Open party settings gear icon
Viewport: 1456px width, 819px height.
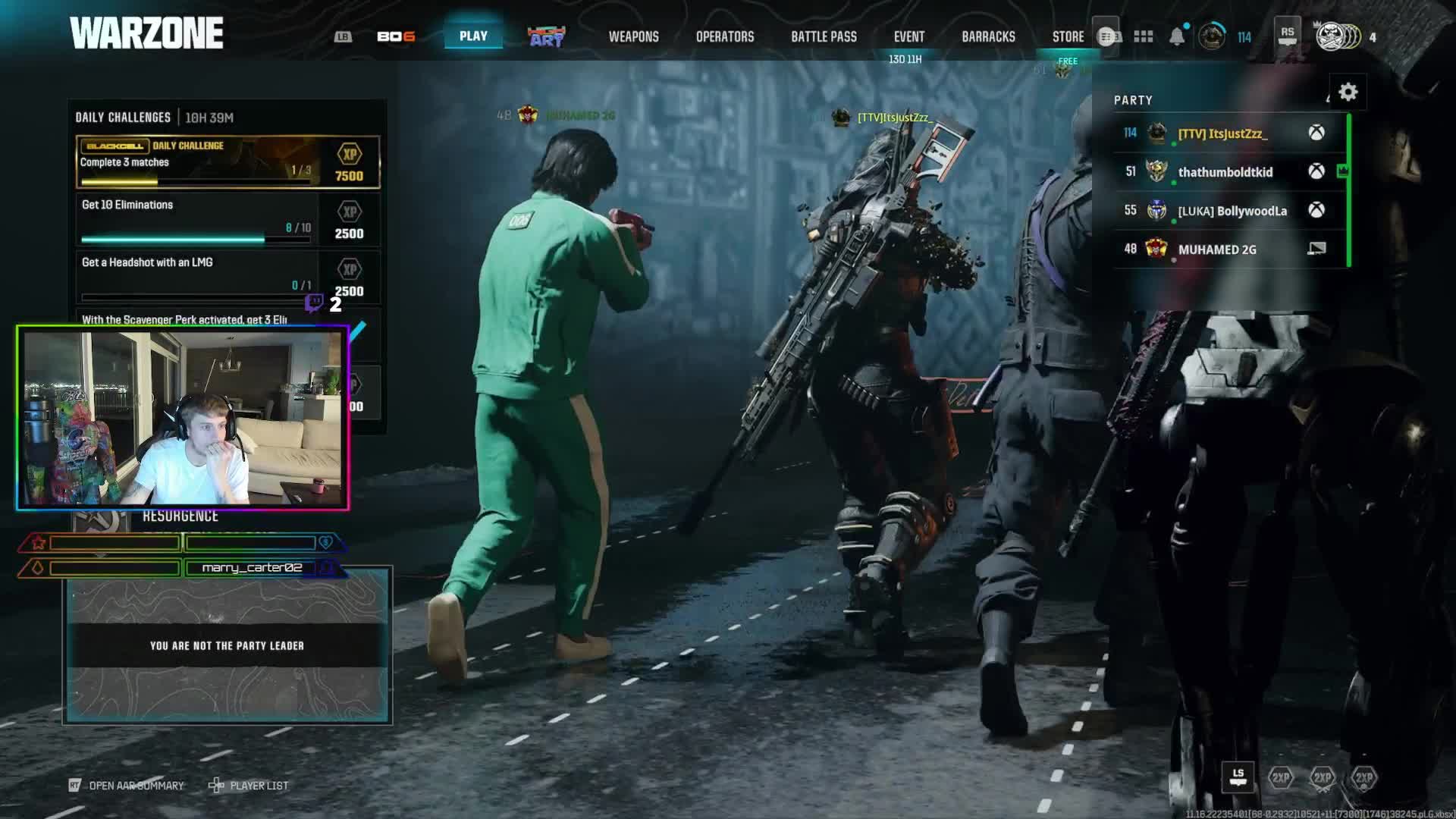[x=1348, y=93]
